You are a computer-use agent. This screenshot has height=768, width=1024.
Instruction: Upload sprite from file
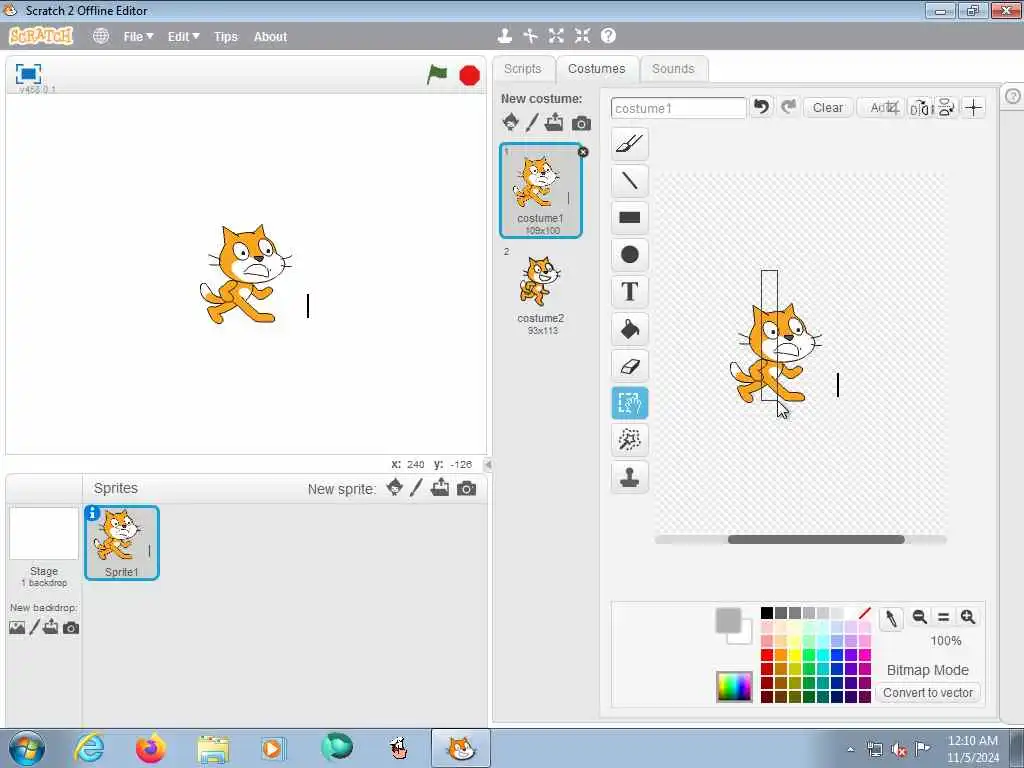[440, 487]
